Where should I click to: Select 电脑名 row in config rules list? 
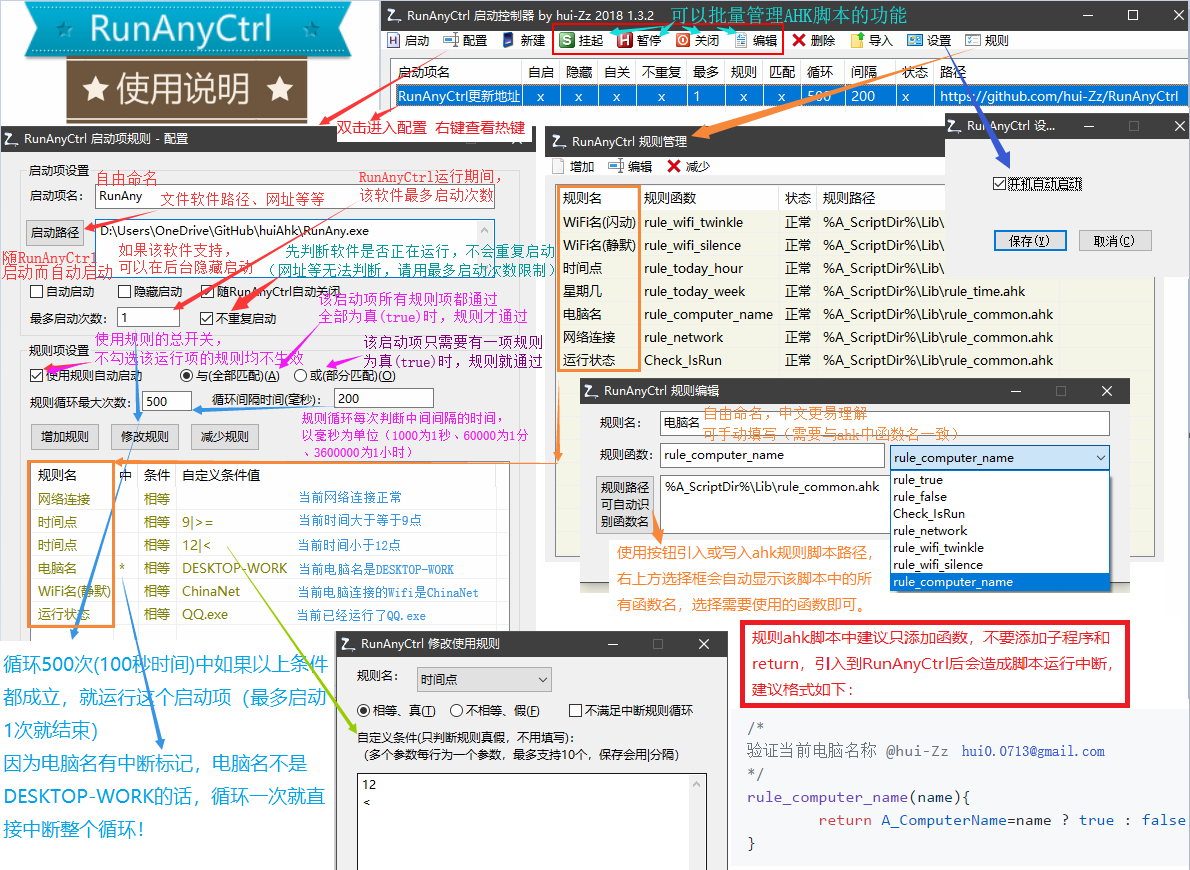tap(269, 568)
